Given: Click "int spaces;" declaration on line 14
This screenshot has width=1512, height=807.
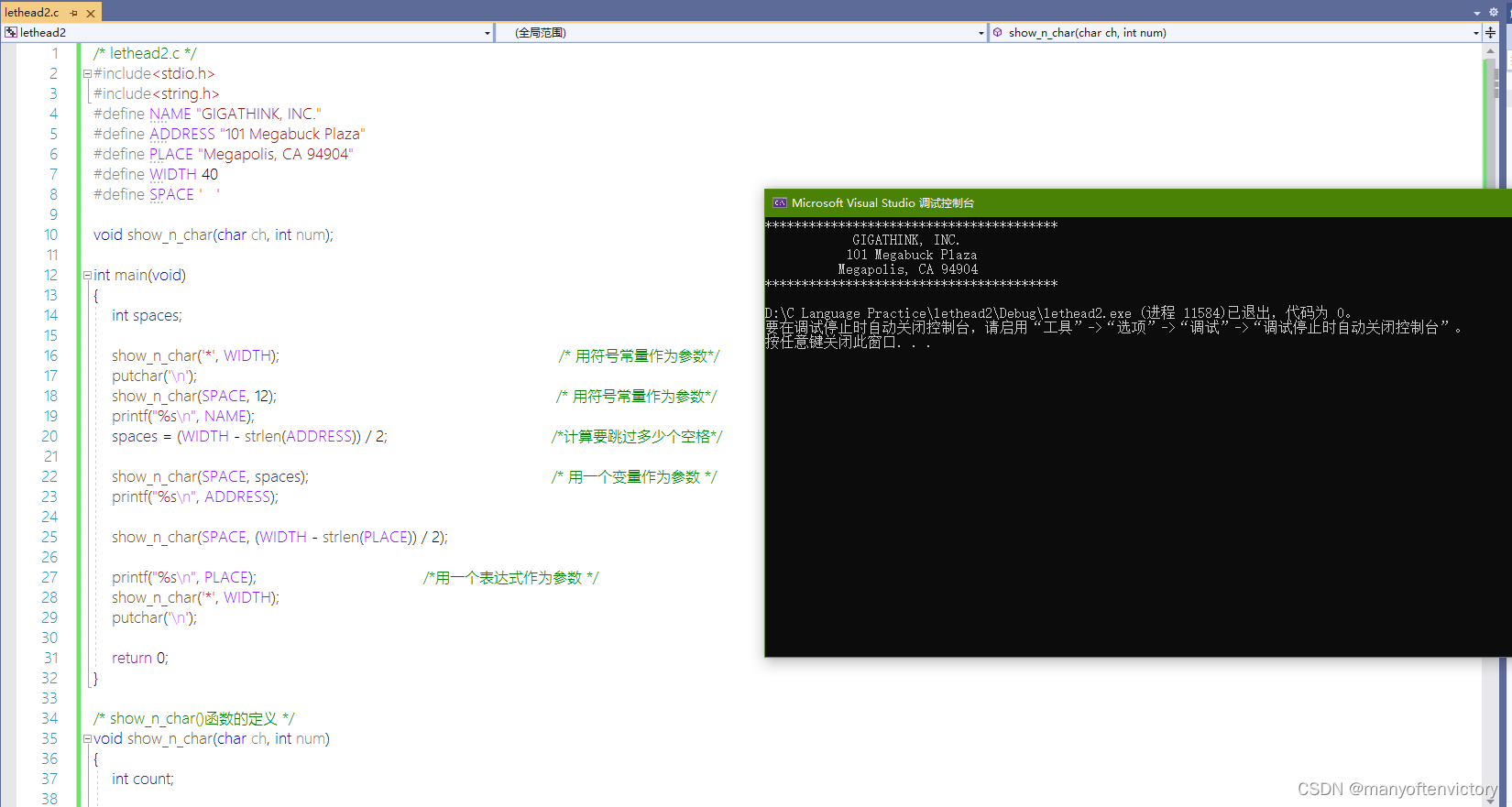Looking at the screenshot, I should click(x=147, y=315).
